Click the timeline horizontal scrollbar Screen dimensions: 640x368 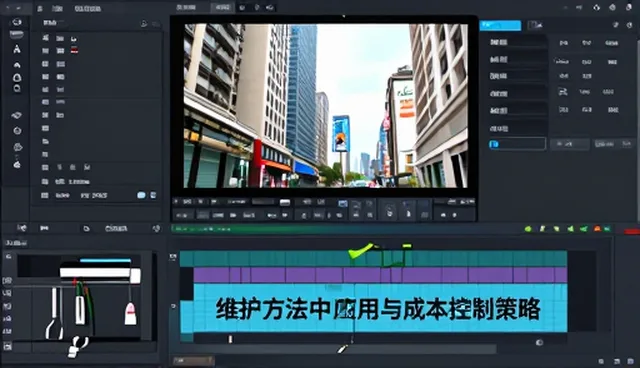click(x=335, y=349)
